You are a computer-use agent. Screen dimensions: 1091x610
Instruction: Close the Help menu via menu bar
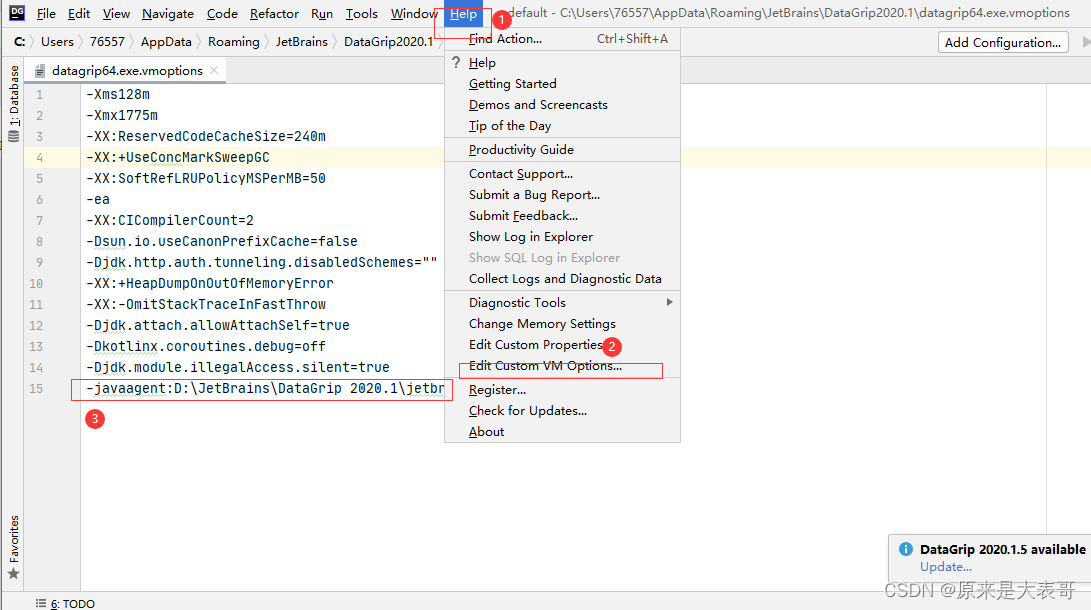click(x=463, y=14)
